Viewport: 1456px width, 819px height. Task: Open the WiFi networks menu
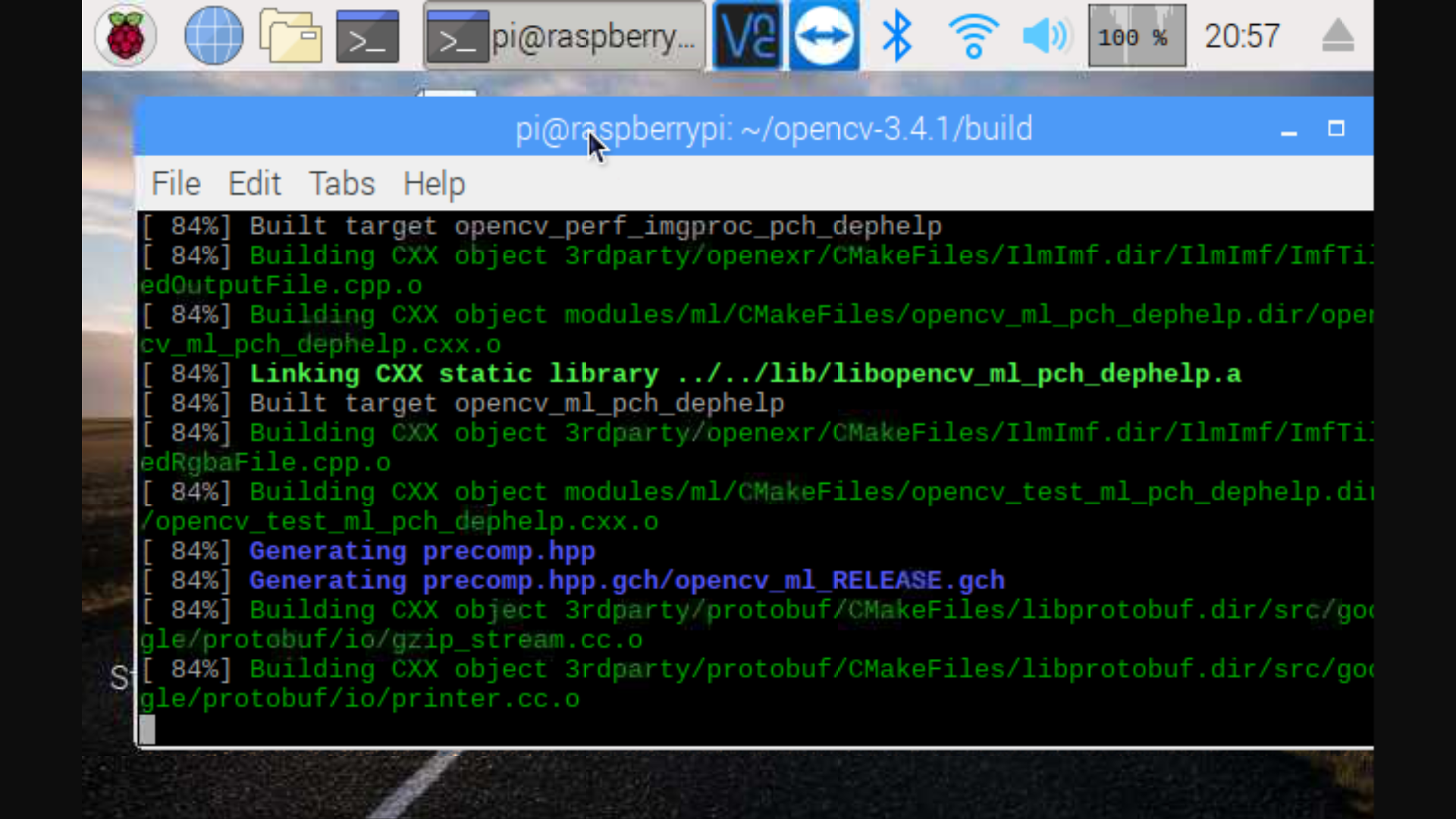pyautogui.click(x=973, y=36)
